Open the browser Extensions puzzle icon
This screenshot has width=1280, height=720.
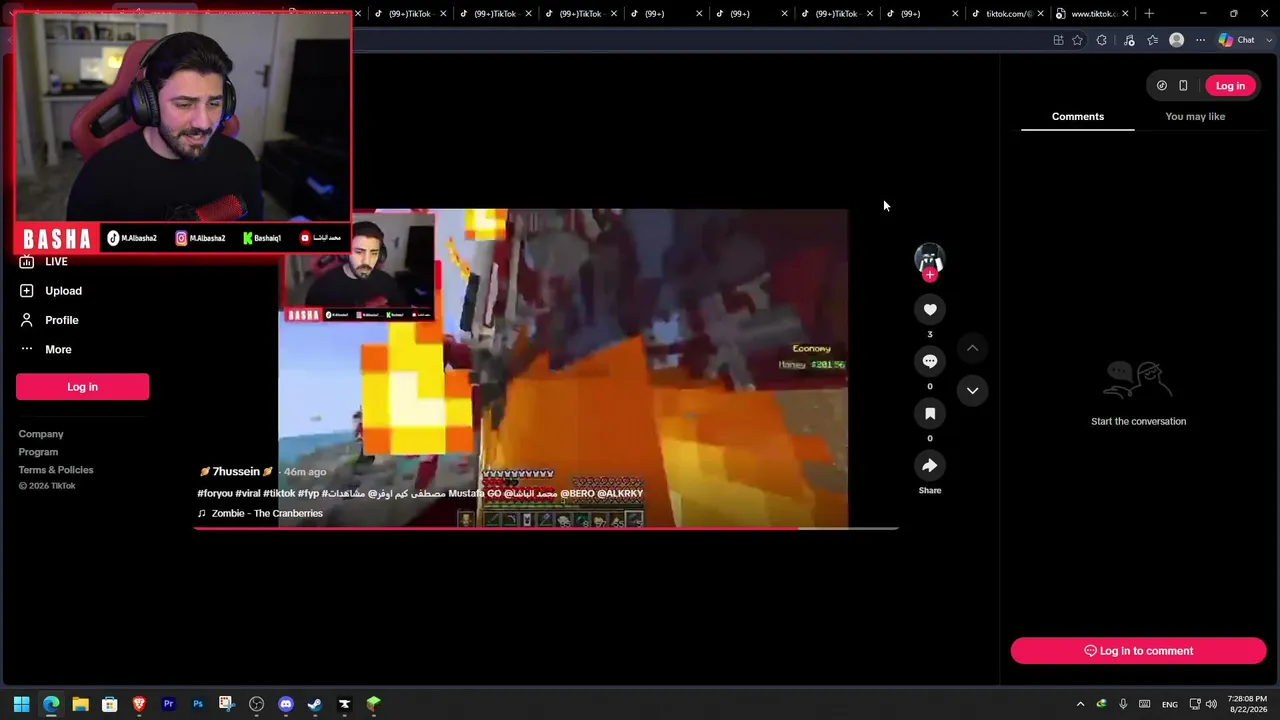click(1102, 40)
